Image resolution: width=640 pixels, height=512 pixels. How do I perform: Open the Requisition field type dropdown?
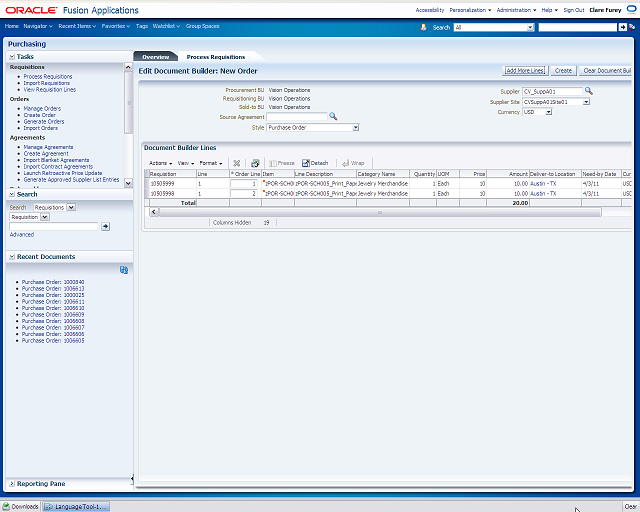45,217
